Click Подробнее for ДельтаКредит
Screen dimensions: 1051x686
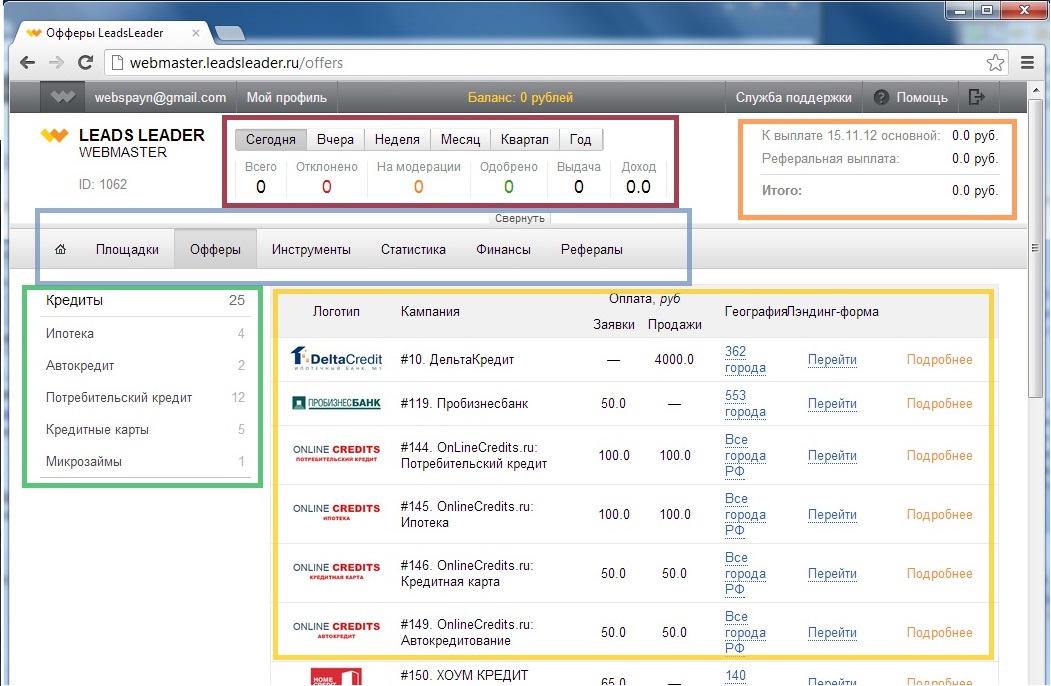pos(939,359)
